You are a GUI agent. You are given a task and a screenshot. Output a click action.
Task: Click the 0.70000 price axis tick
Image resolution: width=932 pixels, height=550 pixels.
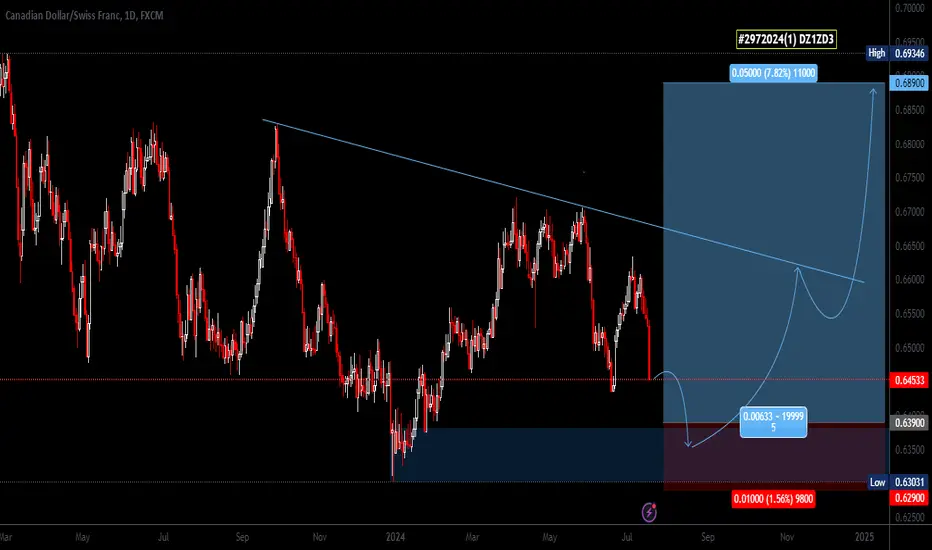point(910,8)
